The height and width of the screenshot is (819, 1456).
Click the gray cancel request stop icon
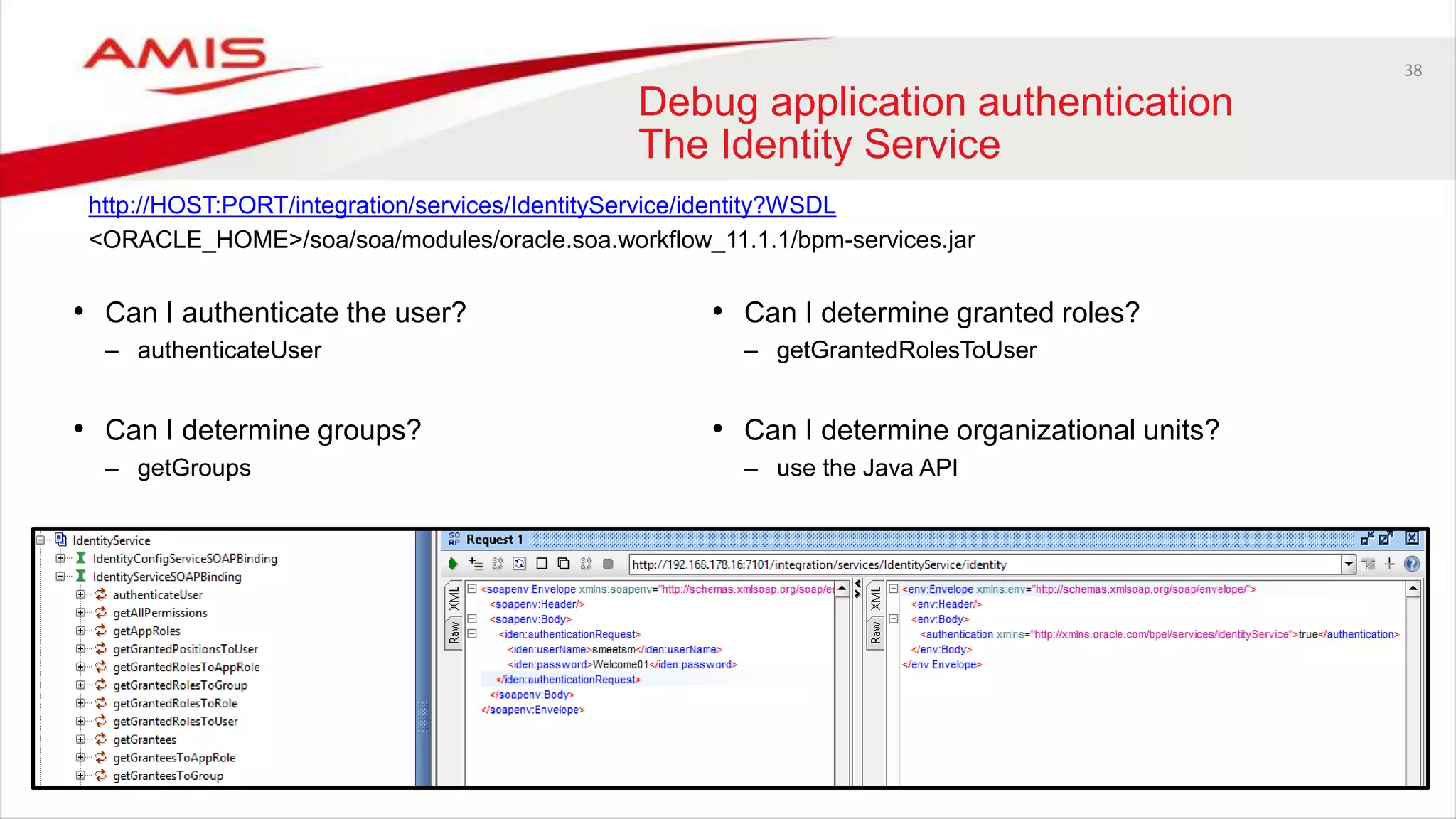[x=608, y=564]
